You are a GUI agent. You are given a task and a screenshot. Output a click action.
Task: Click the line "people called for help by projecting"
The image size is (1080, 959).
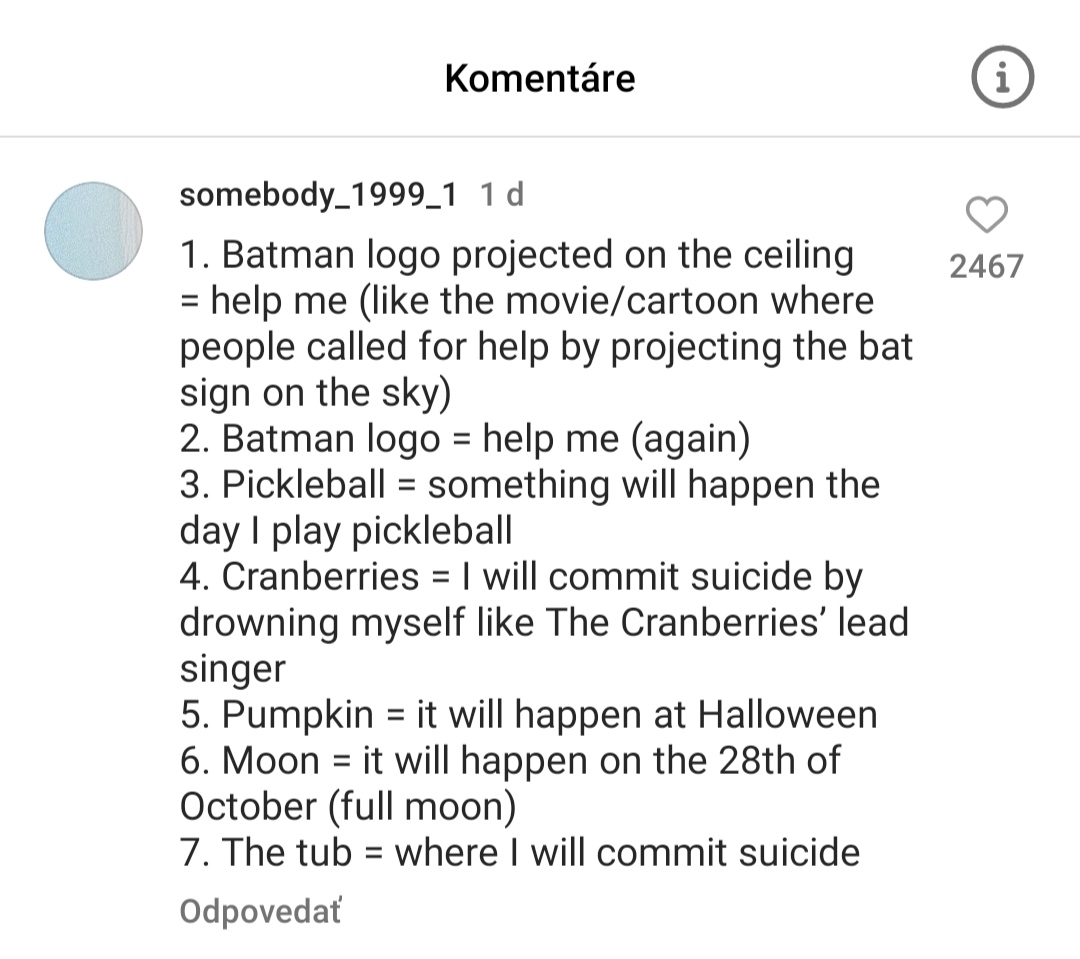[x=546, y=347]
